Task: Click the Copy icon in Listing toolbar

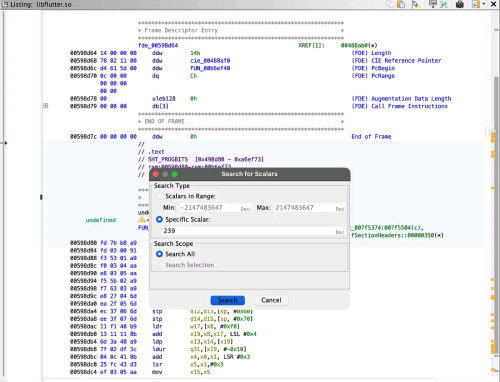Action: pyautogui.click(x=390, y=4)
